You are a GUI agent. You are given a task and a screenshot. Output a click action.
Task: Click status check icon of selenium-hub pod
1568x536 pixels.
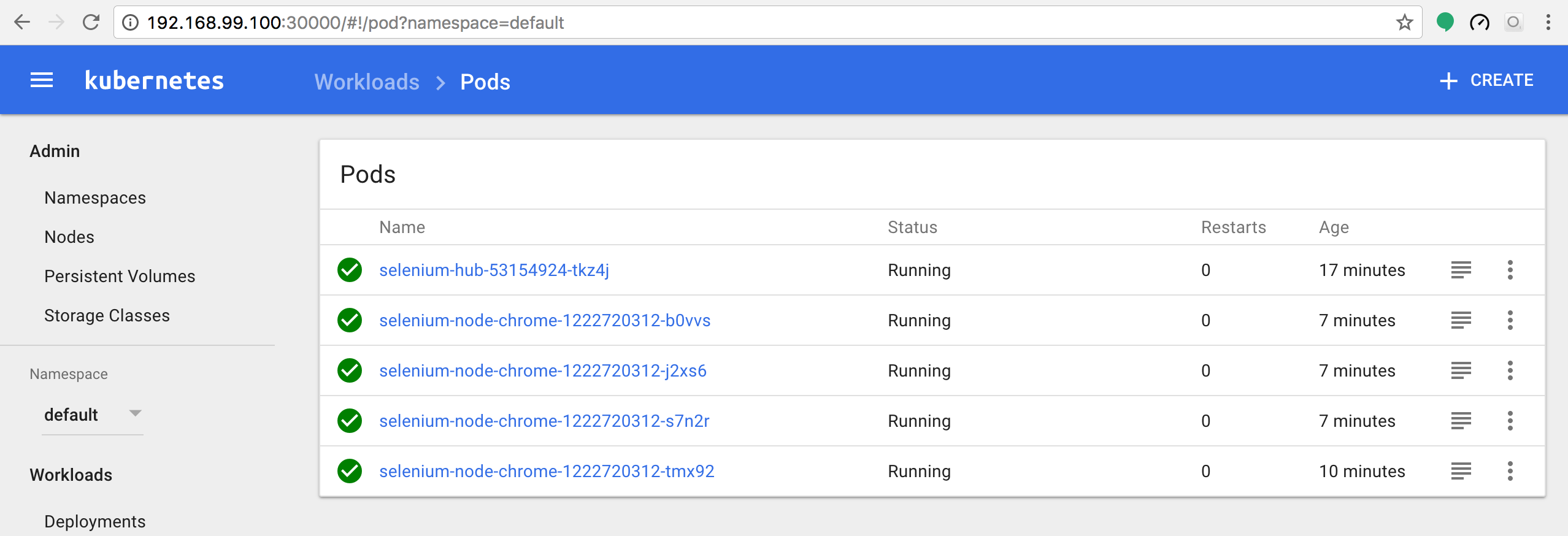[x=350, y=270]
